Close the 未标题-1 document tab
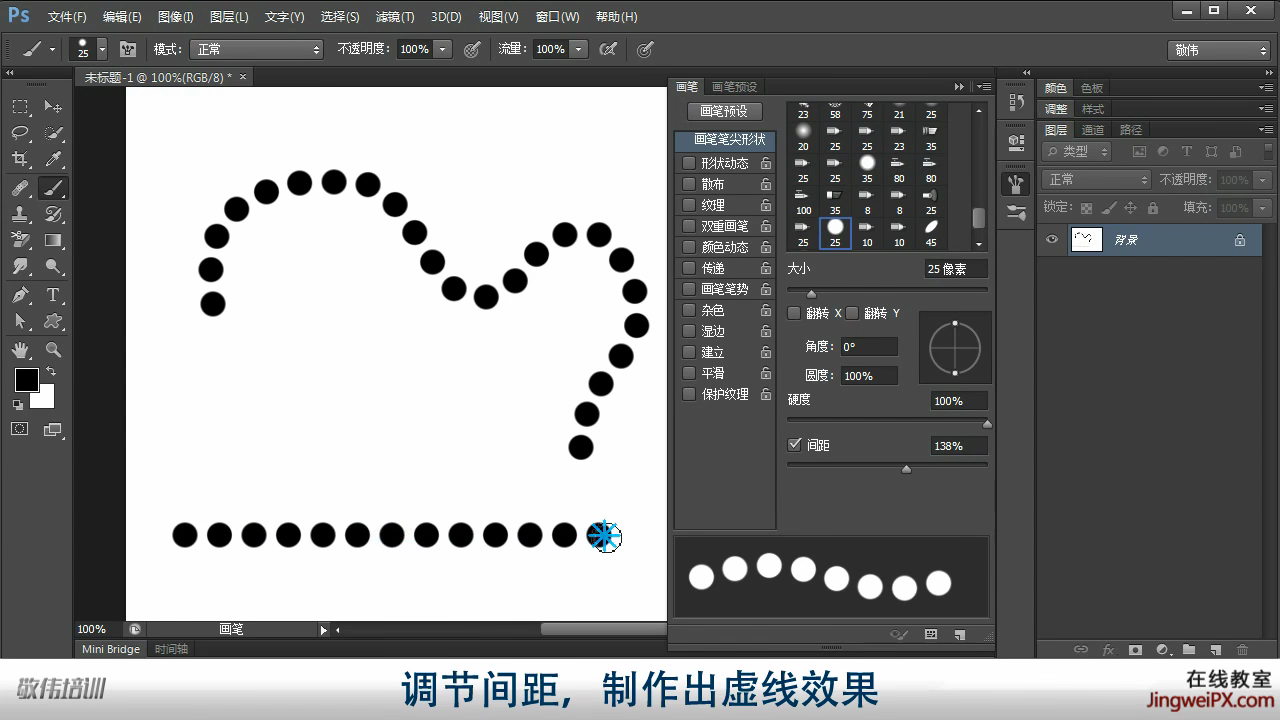This screenshot has width=1280, height=720. click(242, 76)
